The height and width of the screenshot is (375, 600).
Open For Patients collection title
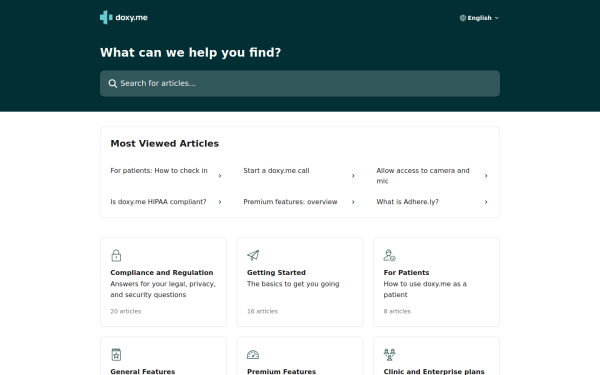[x=406, y=272]
